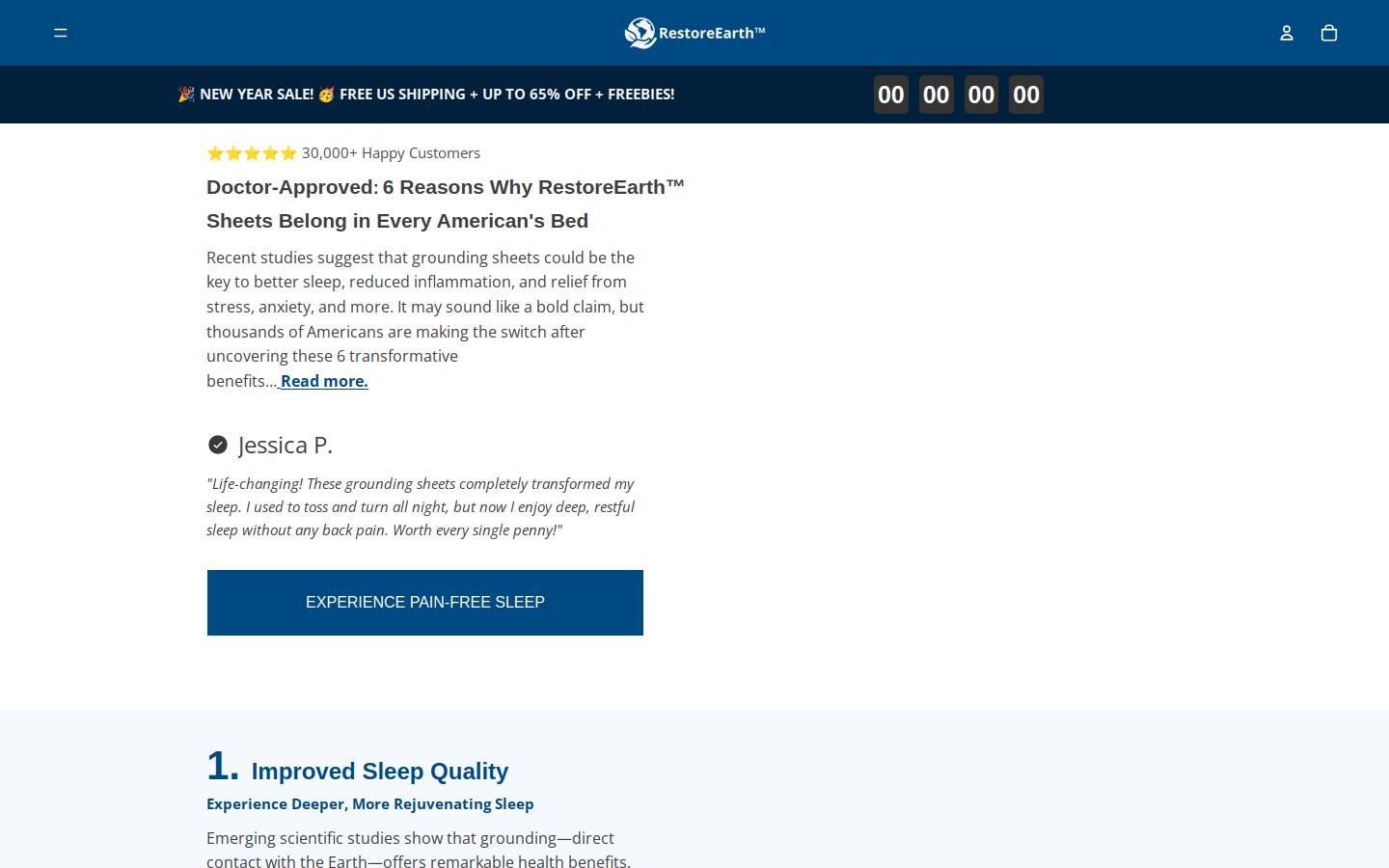Click the Recent studies suggest intro paragraph
1389x868 pixels.
(x=425, y=319)
